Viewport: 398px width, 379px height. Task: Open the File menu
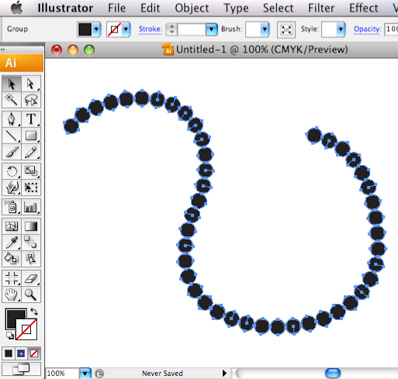pos(117,8)
